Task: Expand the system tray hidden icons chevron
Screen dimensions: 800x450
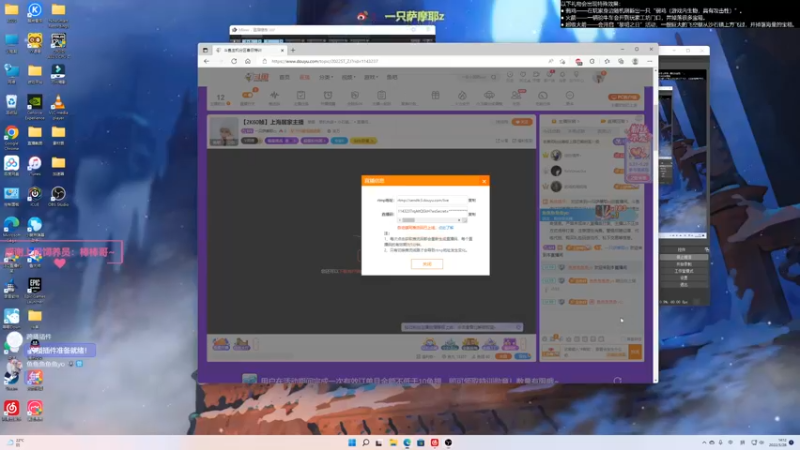Action: [x=704, y=442]
